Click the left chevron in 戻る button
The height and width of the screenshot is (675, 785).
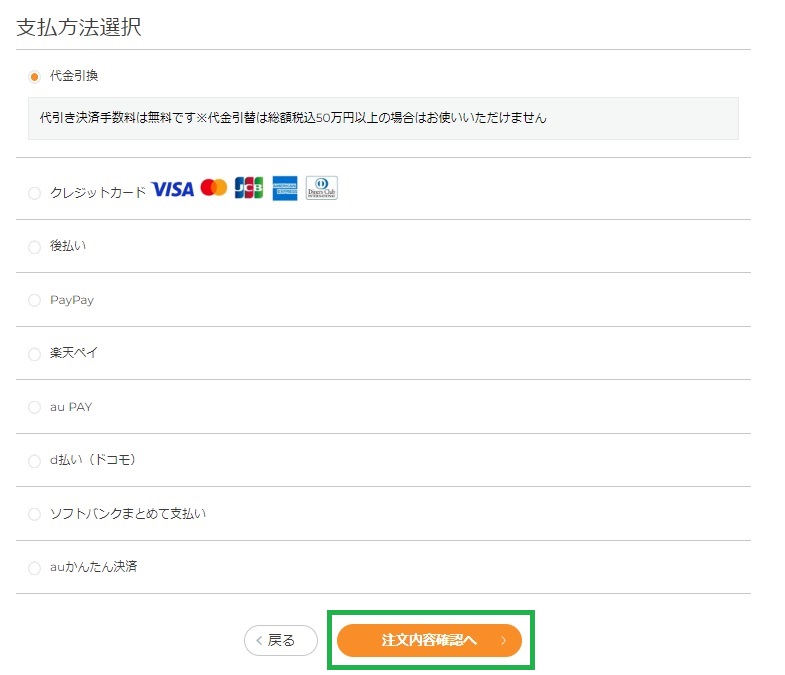pos(259,640)
